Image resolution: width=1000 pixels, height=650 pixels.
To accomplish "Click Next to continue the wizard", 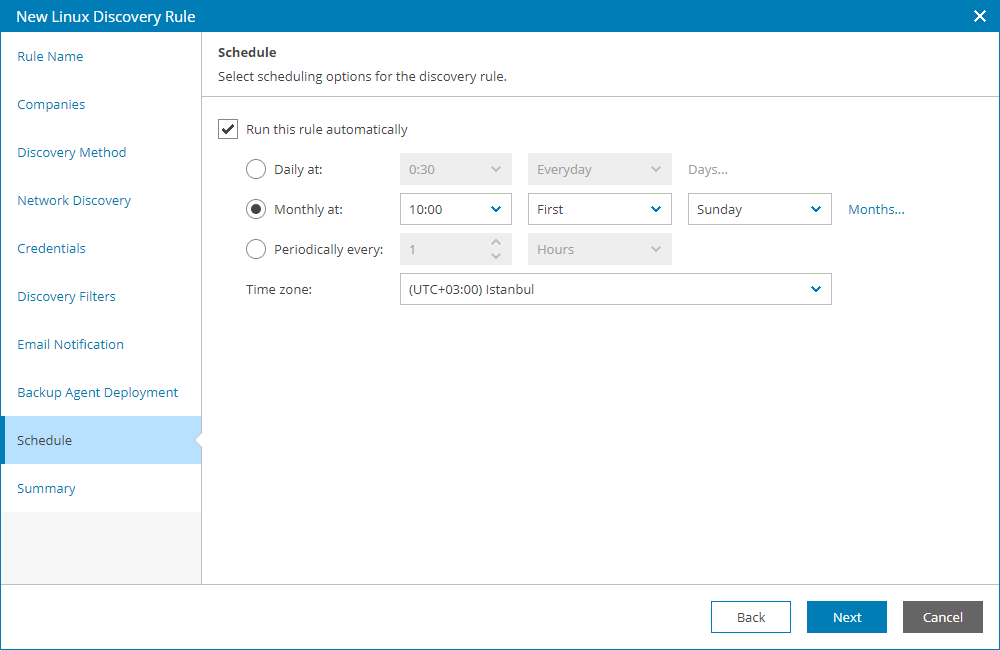I will pos(846,617).
